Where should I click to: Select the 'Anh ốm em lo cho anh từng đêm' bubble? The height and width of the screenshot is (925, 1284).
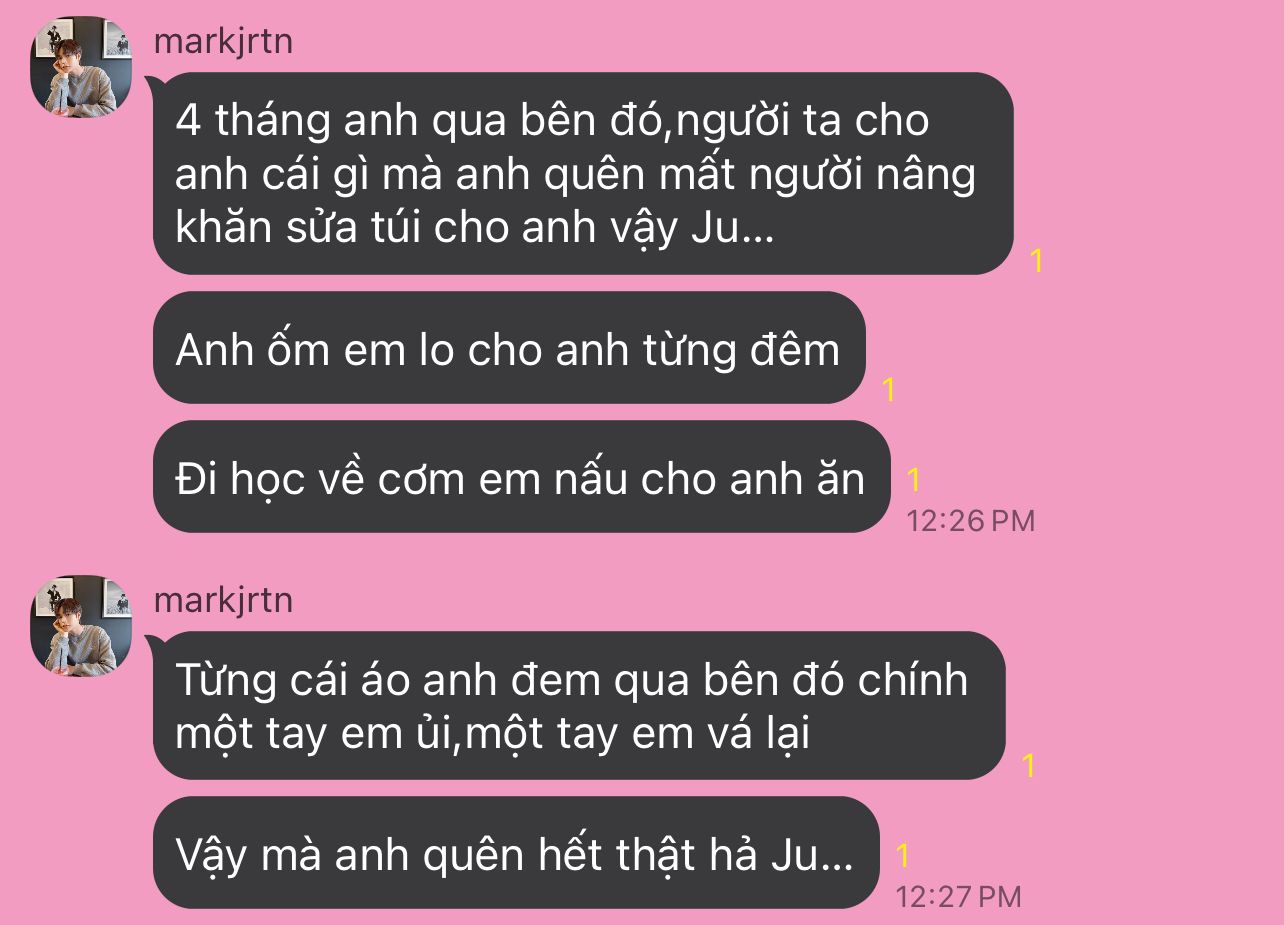point(508,348)
